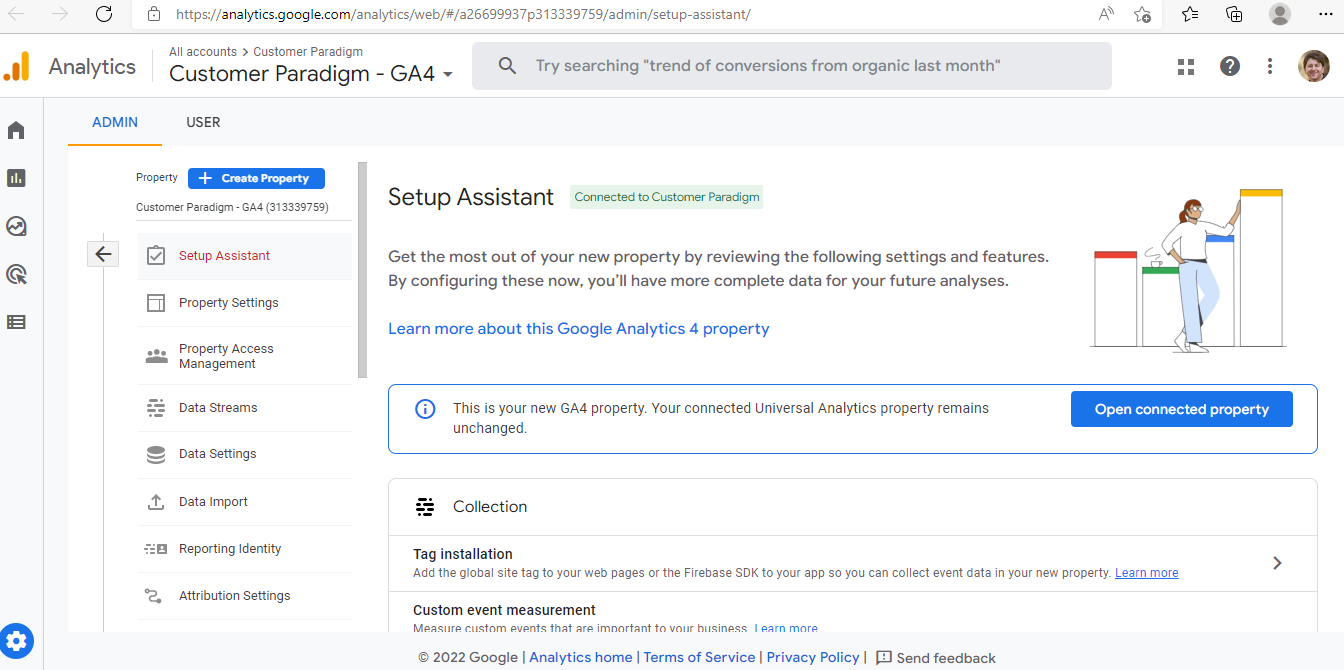This screenshot has width=1344, height=670.
Task: Open the Reports bar chart icon
Action: click(16, 178)
